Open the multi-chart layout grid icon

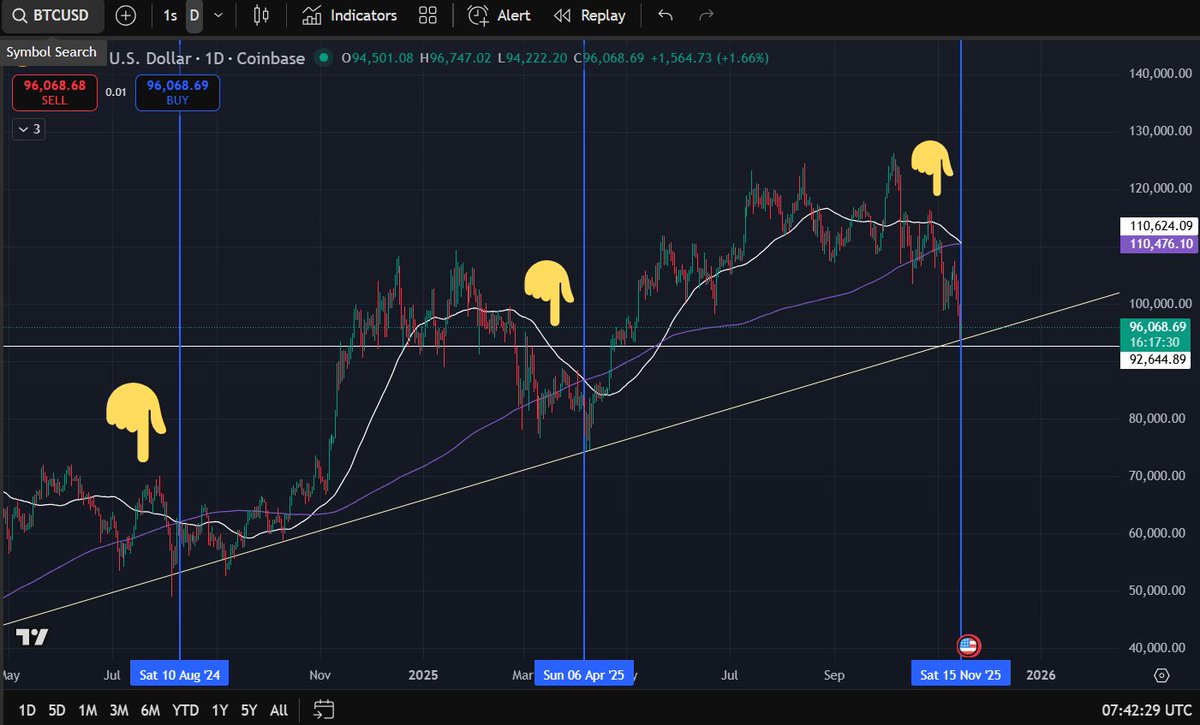(428, 15)
